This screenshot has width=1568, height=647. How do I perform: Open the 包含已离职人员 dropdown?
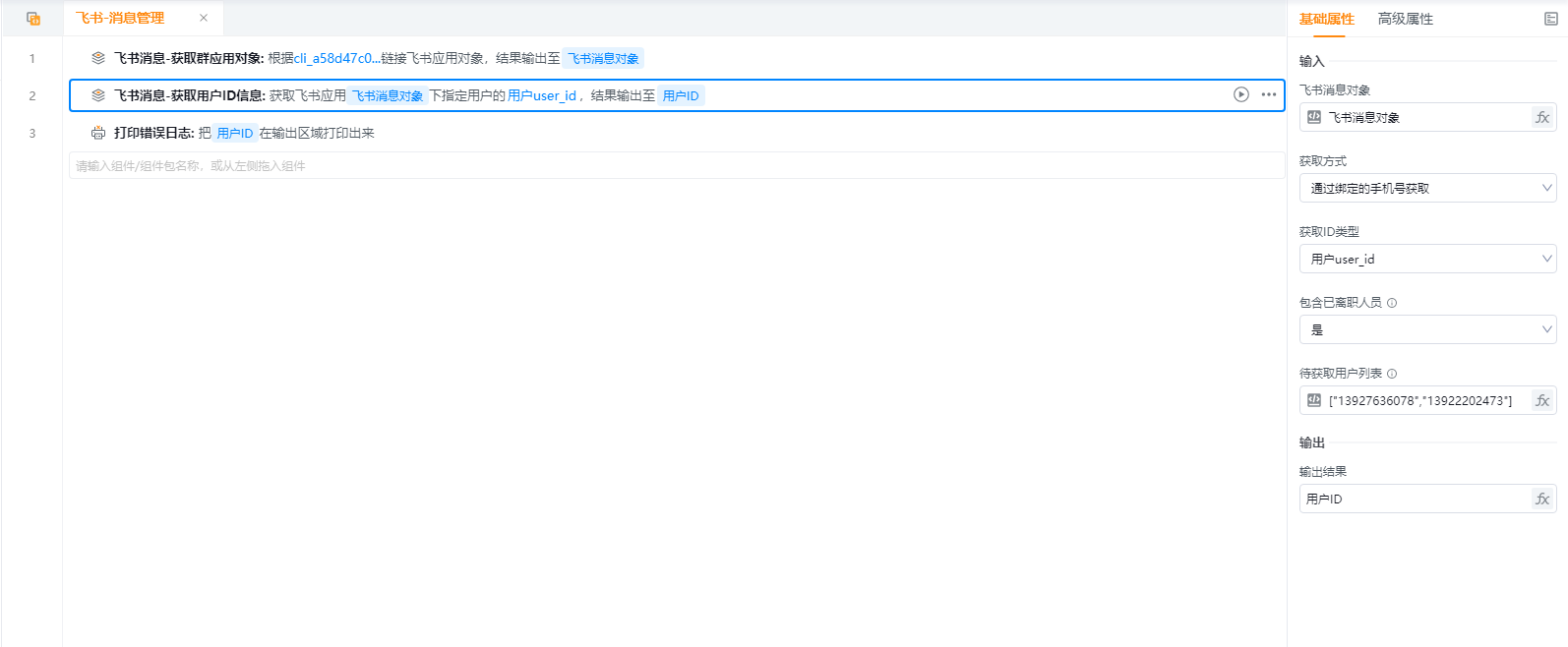point(1426,329)
